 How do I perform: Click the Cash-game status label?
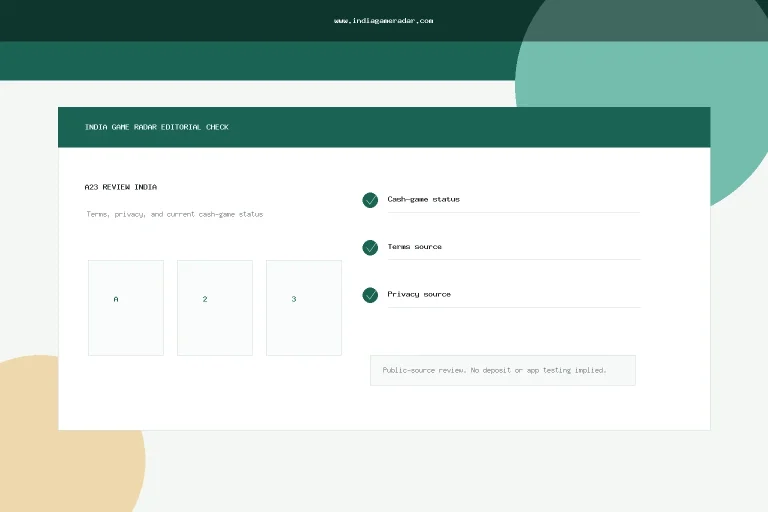[x=424, y=199]
